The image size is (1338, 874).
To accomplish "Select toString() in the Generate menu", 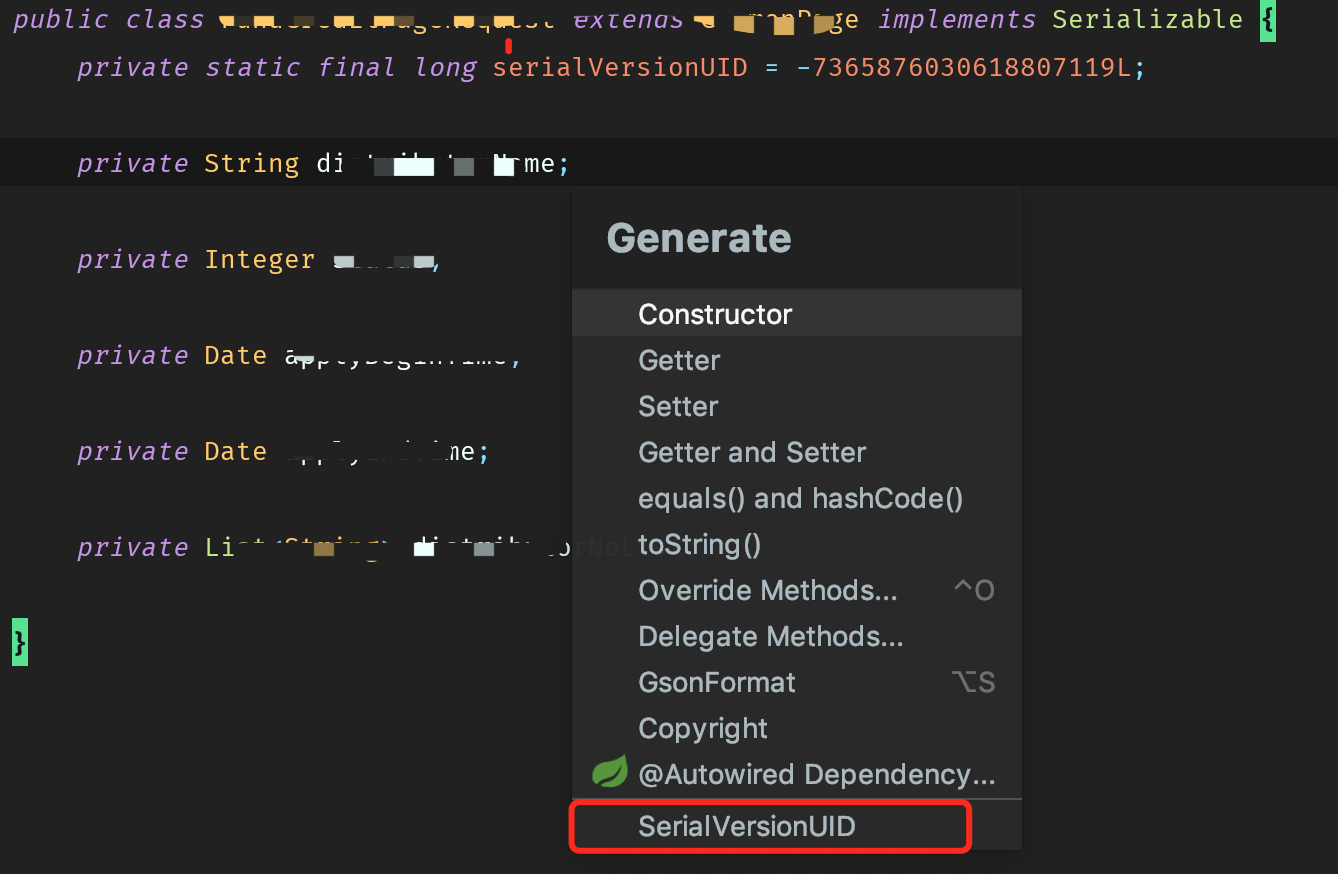I will (796, 544).
